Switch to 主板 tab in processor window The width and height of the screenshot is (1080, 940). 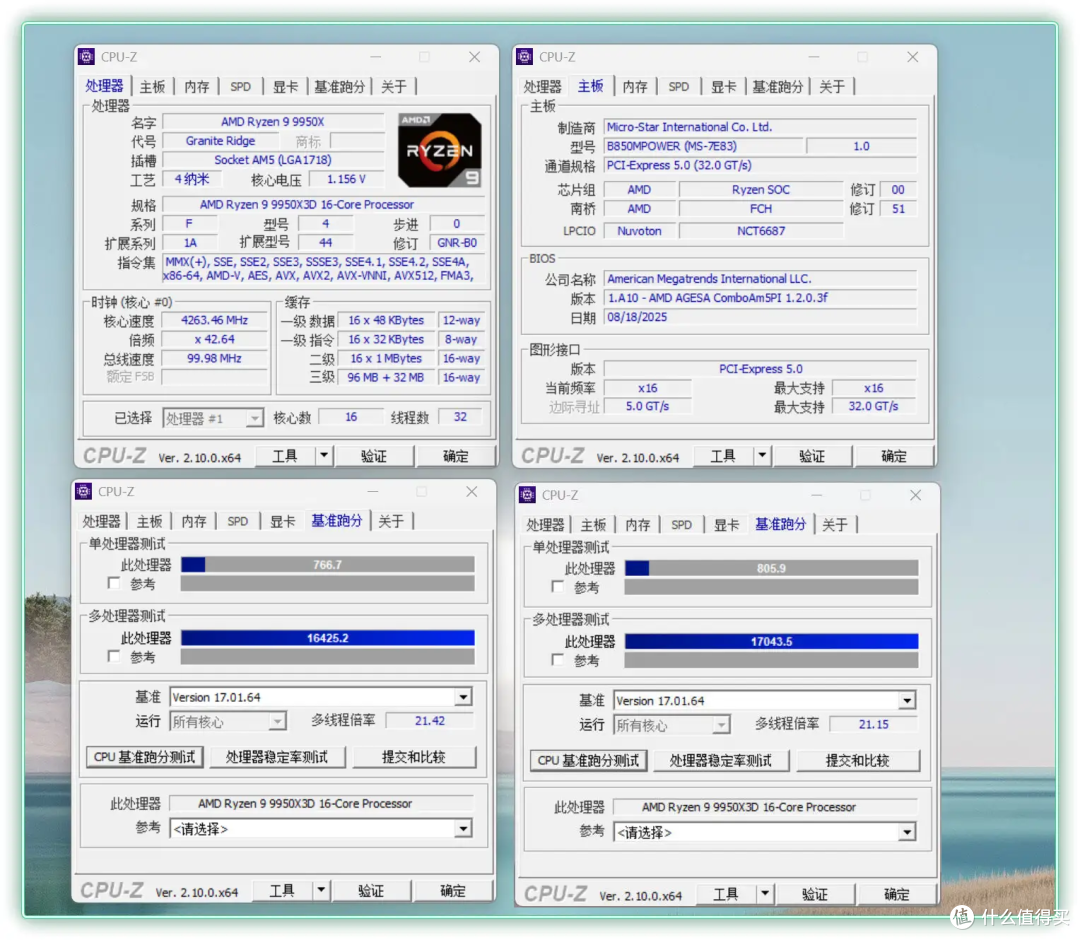pos(152,87)
